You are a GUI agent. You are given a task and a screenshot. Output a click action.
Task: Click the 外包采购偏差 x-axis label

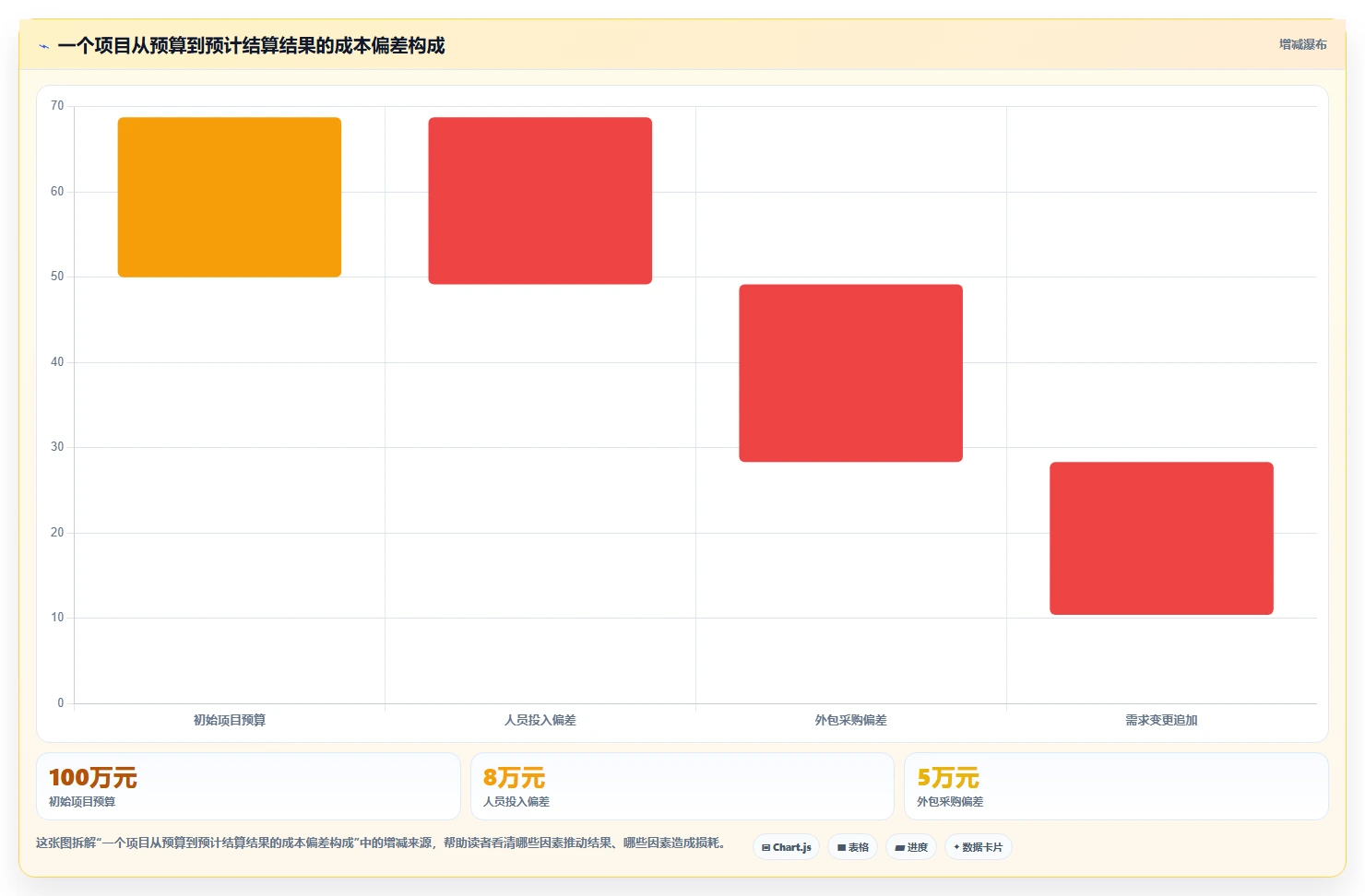pyautogui.click(x=851, y=720)
